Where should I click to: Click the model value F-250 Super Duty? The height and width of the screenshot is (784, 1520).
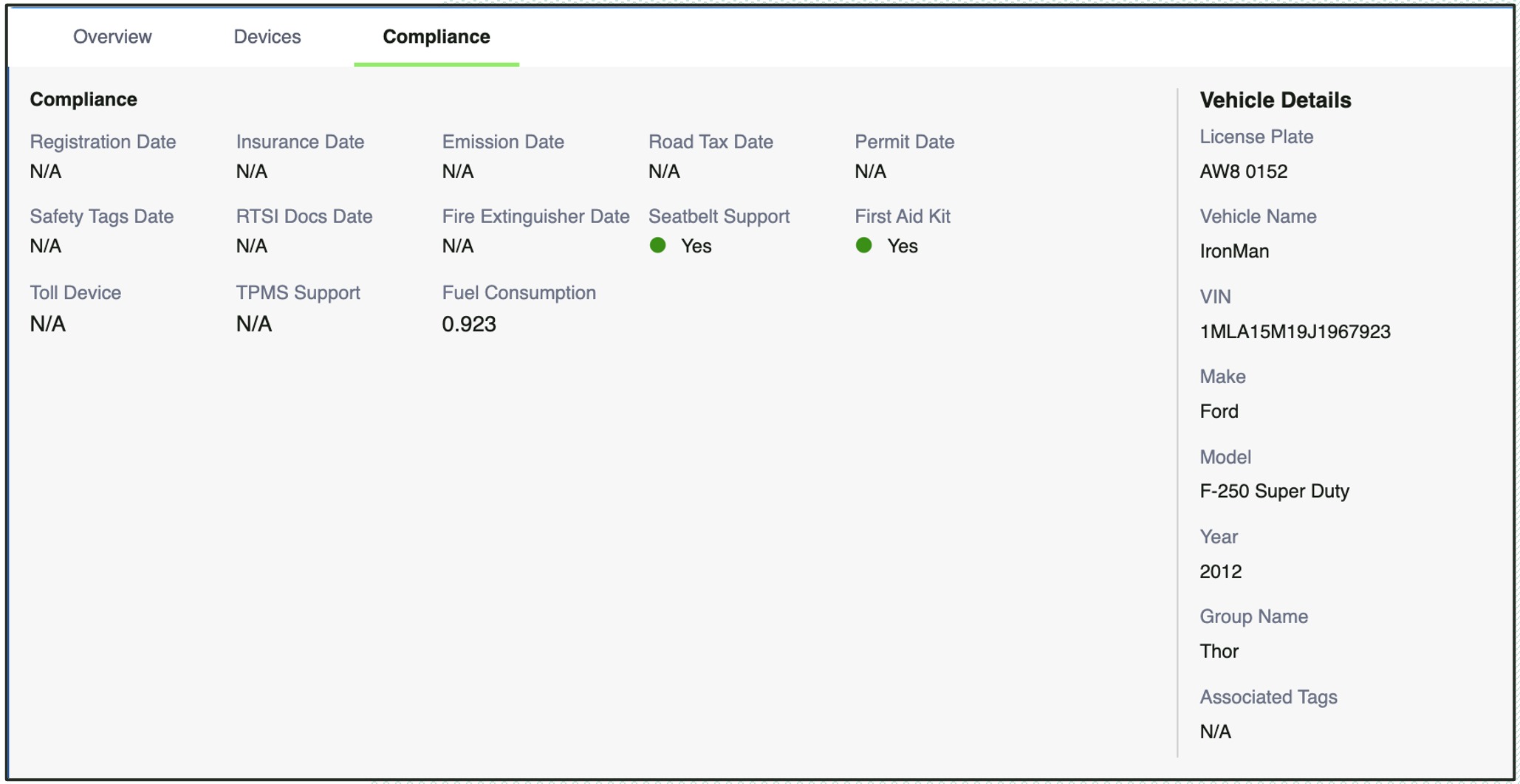1274,491
